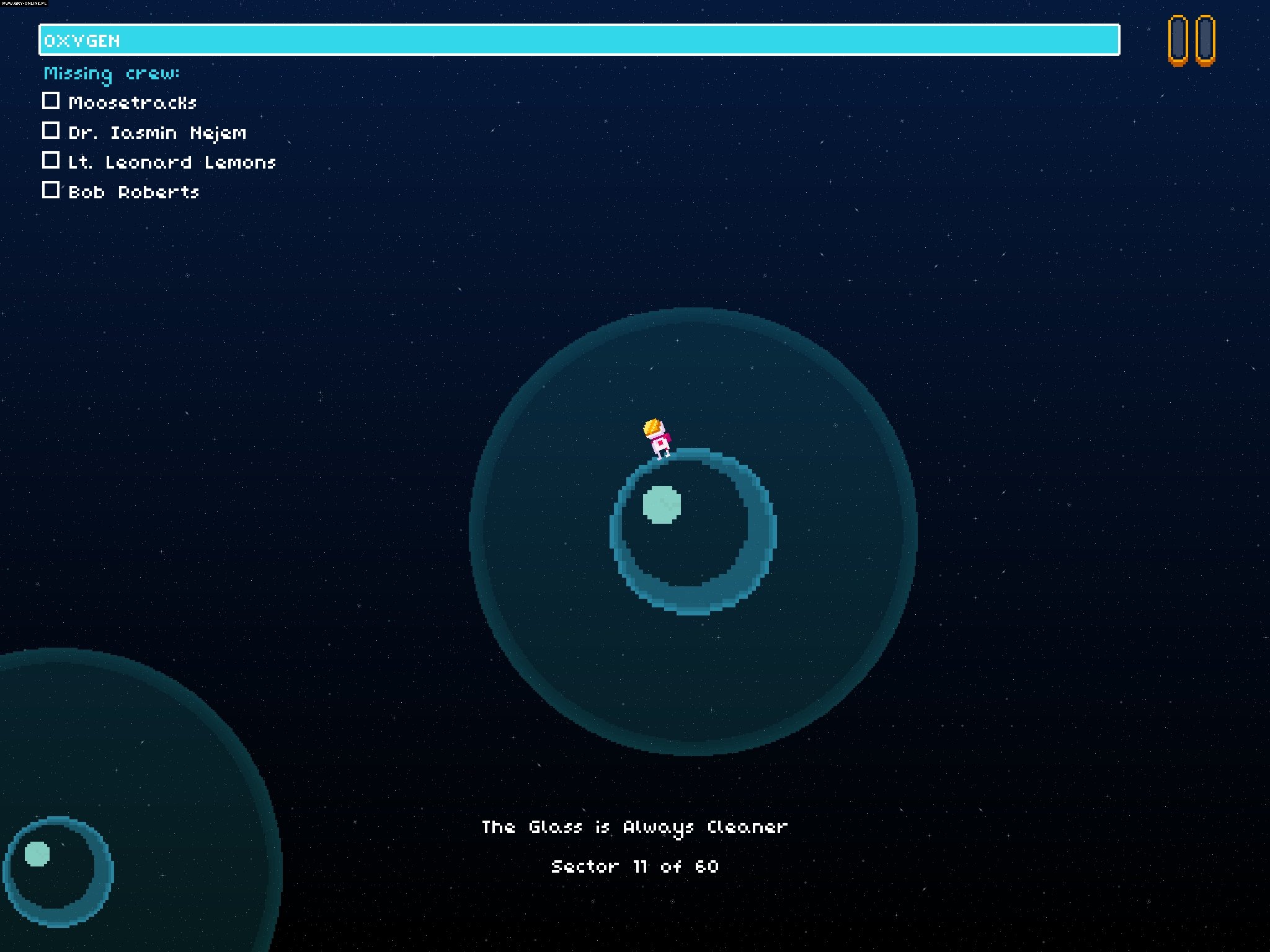Tap the green moon on bottom-left planet
Viewport: 1270px width, 952px height.
click(x=37, y=853)
